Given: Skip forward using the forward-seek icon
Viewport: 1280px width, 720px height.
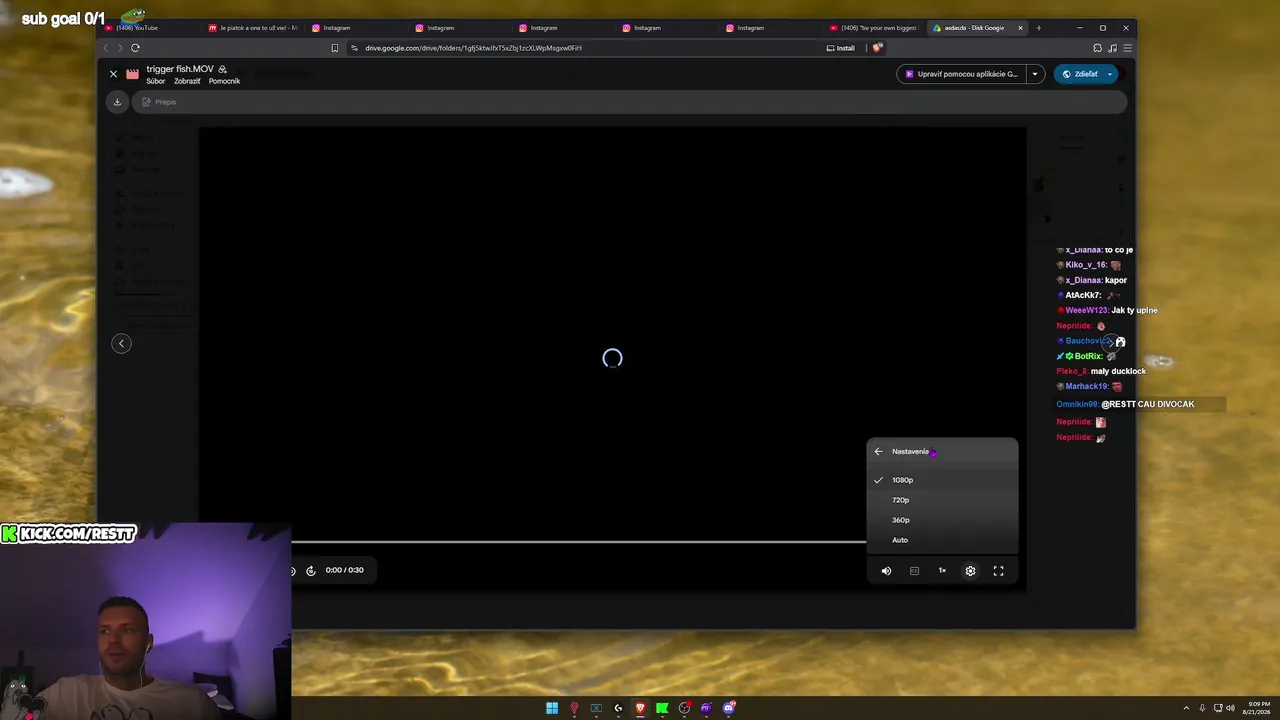Looking at the screenshot, I should (311, 571).
